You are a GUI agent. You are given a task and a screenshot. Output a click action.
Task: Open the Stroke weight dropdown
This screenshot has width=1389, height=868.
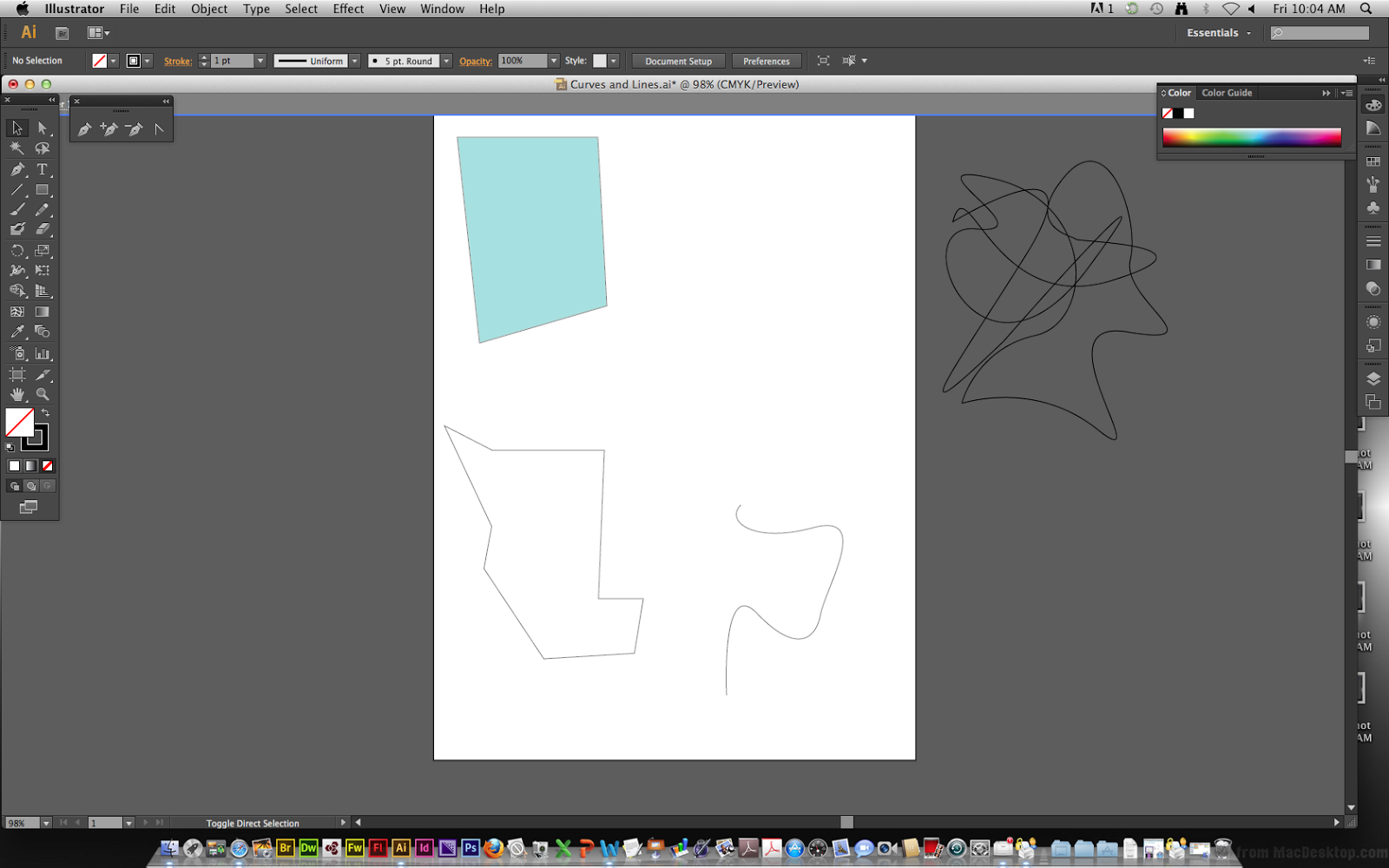point(260,61)
